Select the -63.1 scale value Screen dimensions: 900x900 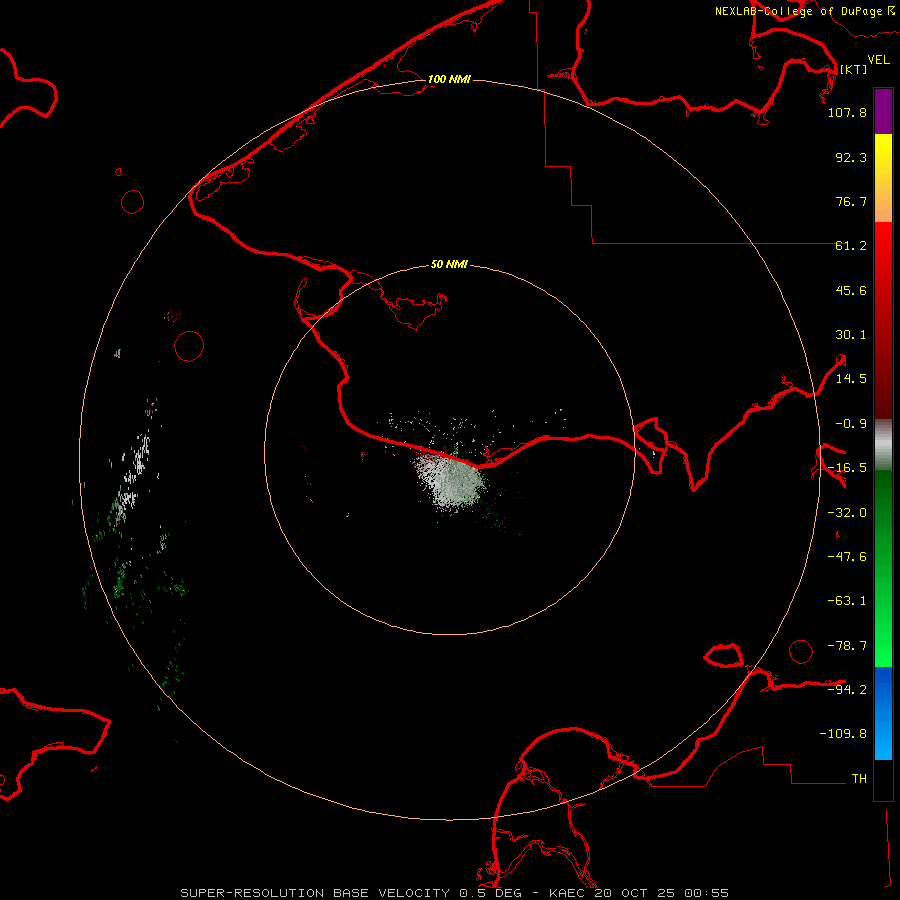point(847,601)
